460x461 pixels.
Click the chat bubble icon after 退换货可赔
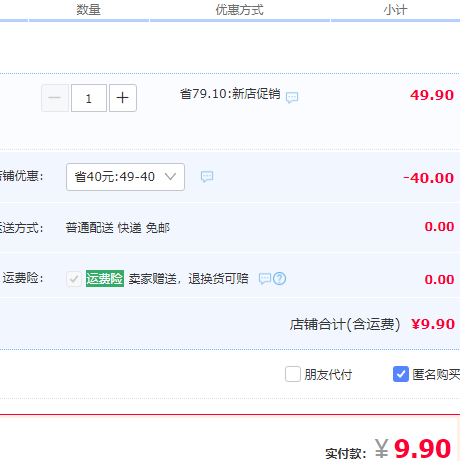tap(265, 278)
